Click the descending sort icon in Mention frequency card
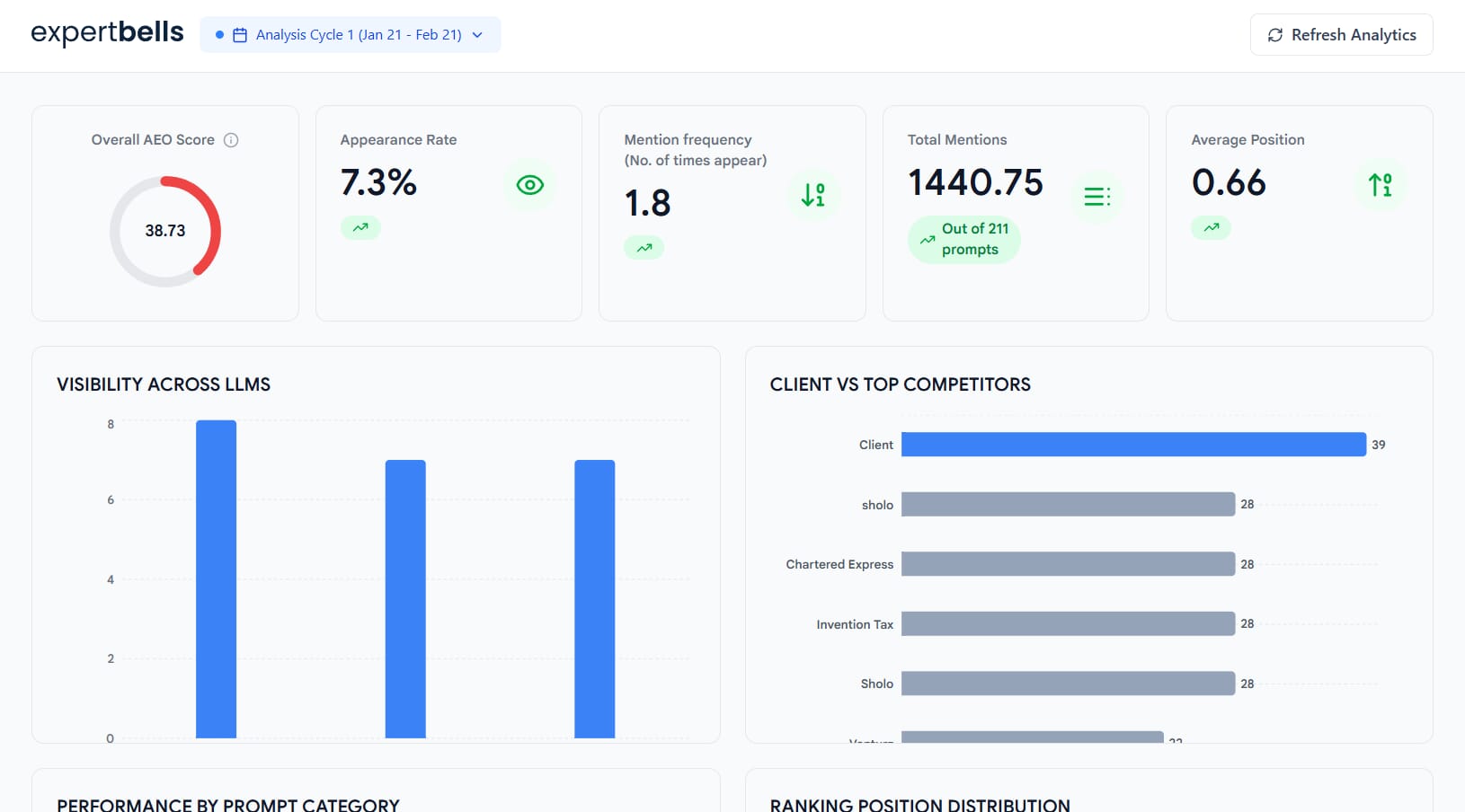 pyautogui.click(x=813, y=195)
